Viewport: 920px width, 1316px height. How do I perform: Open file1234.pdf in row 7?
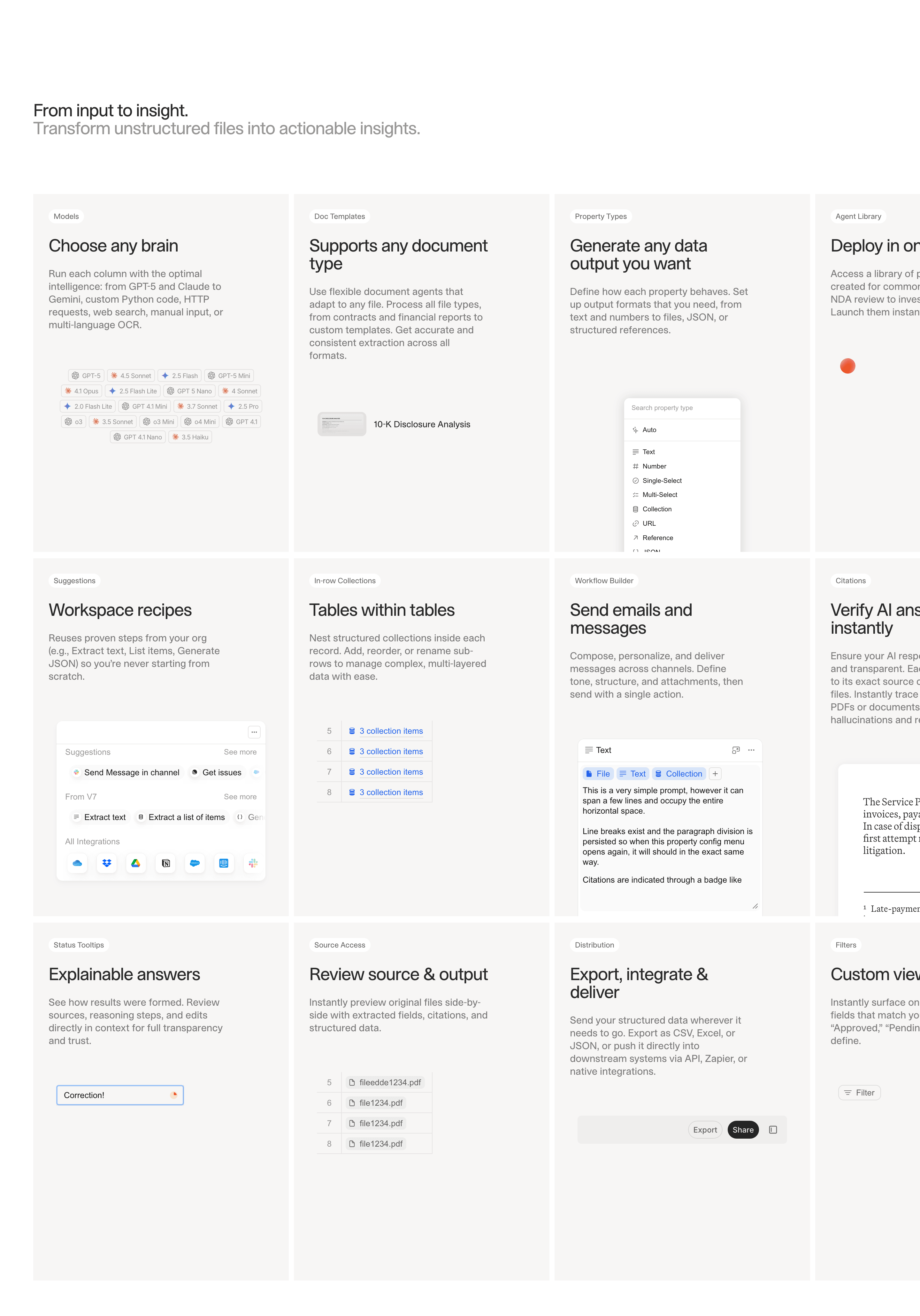(376, 1124)
